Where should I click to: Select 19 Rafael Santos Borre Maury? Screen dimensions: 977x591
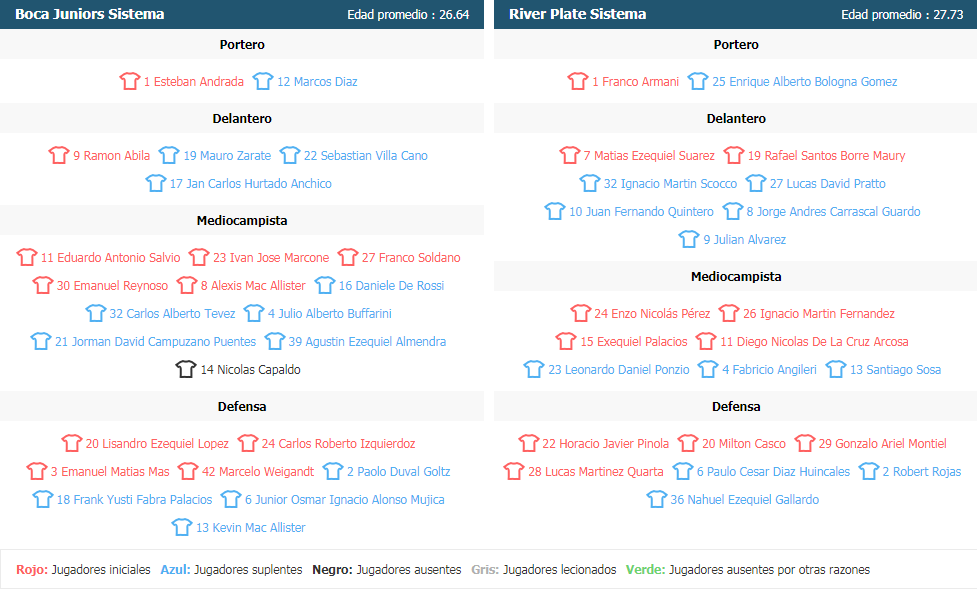pyautogui.click(x=826, y=156)
